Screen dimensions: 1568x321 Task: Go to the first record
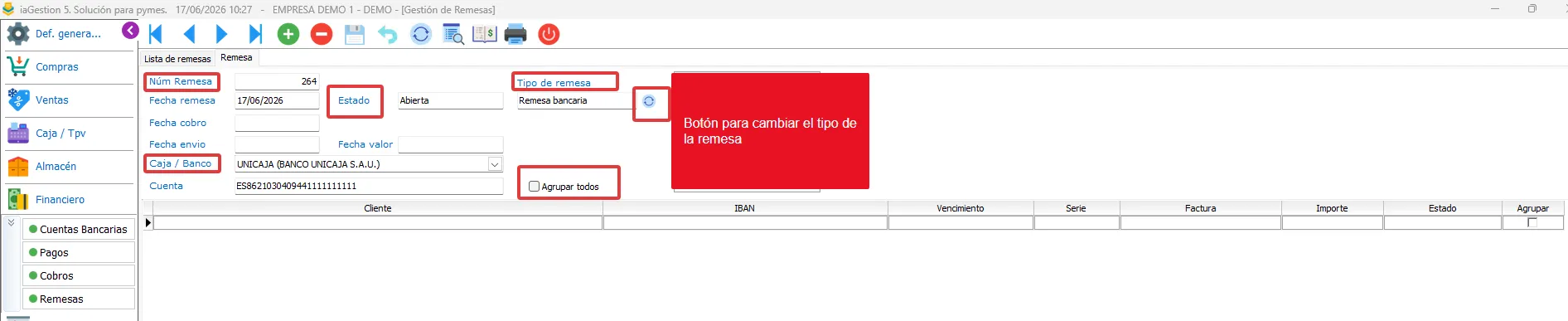(x=155, y=34)
